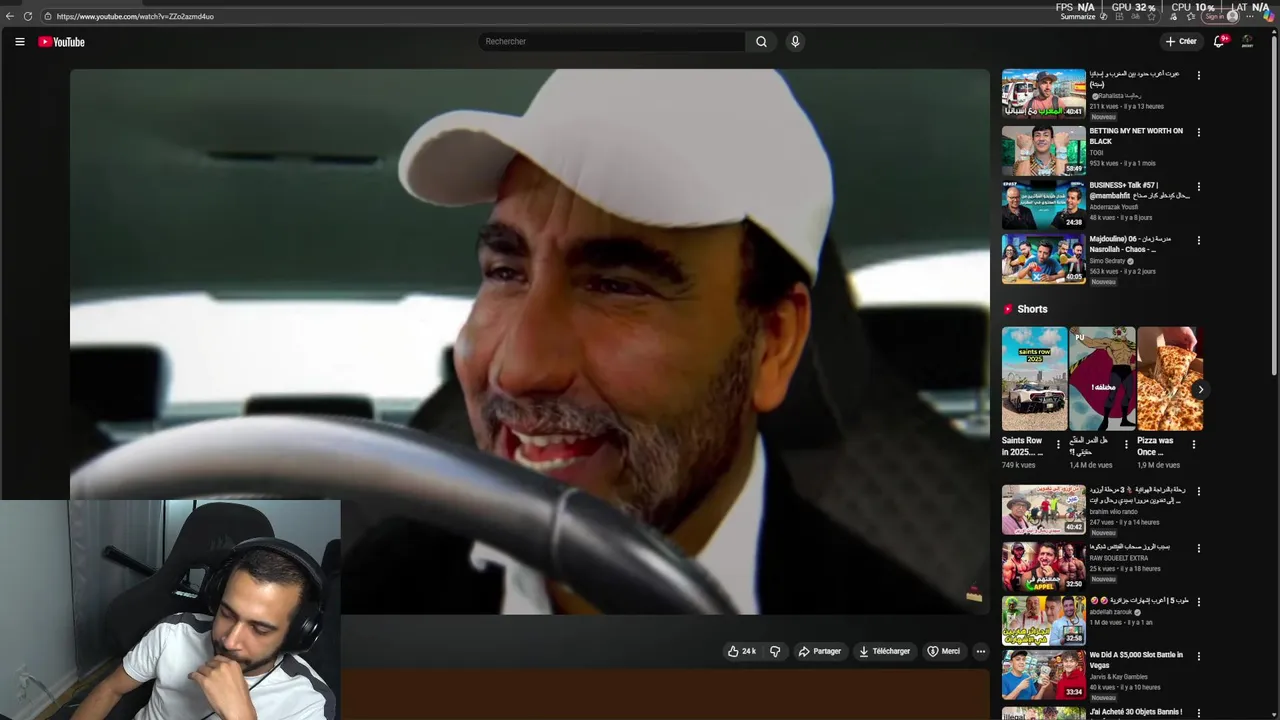Open options for the RAW SOUEELT EXTRA video
The width and height of the screenshot is (1280, 720).
(x=1198, y=548)
